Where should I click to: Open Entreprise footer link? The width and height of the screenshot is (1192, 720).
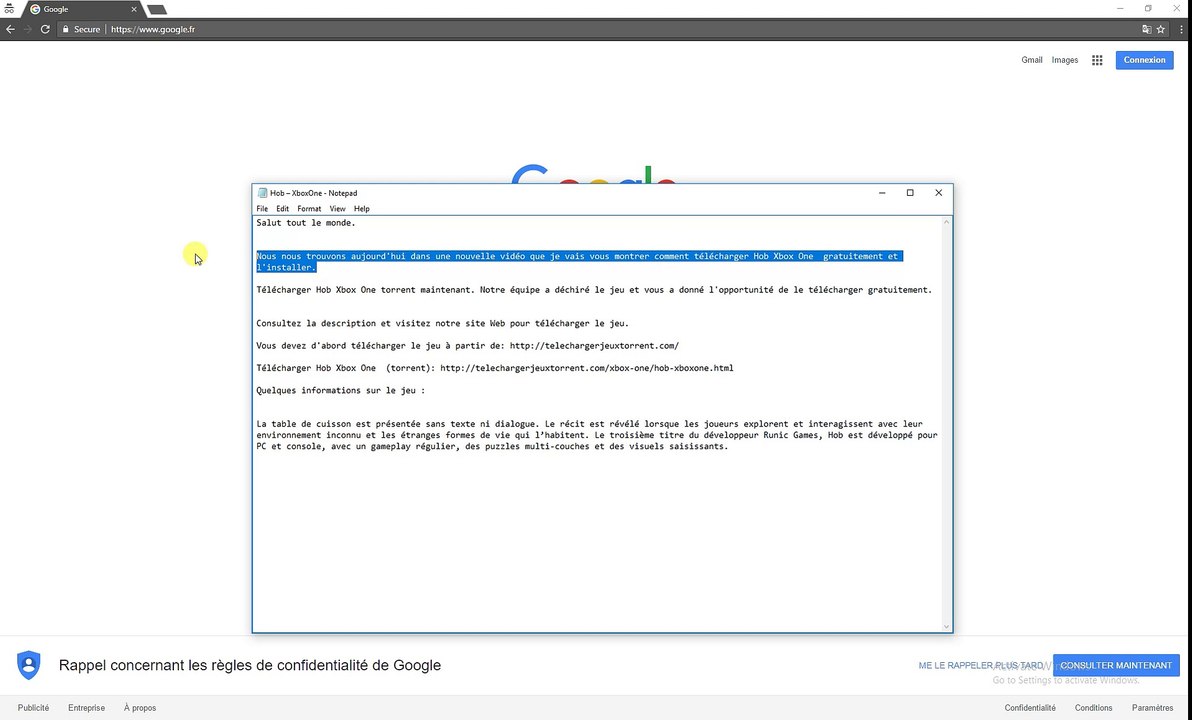[87, 708]
